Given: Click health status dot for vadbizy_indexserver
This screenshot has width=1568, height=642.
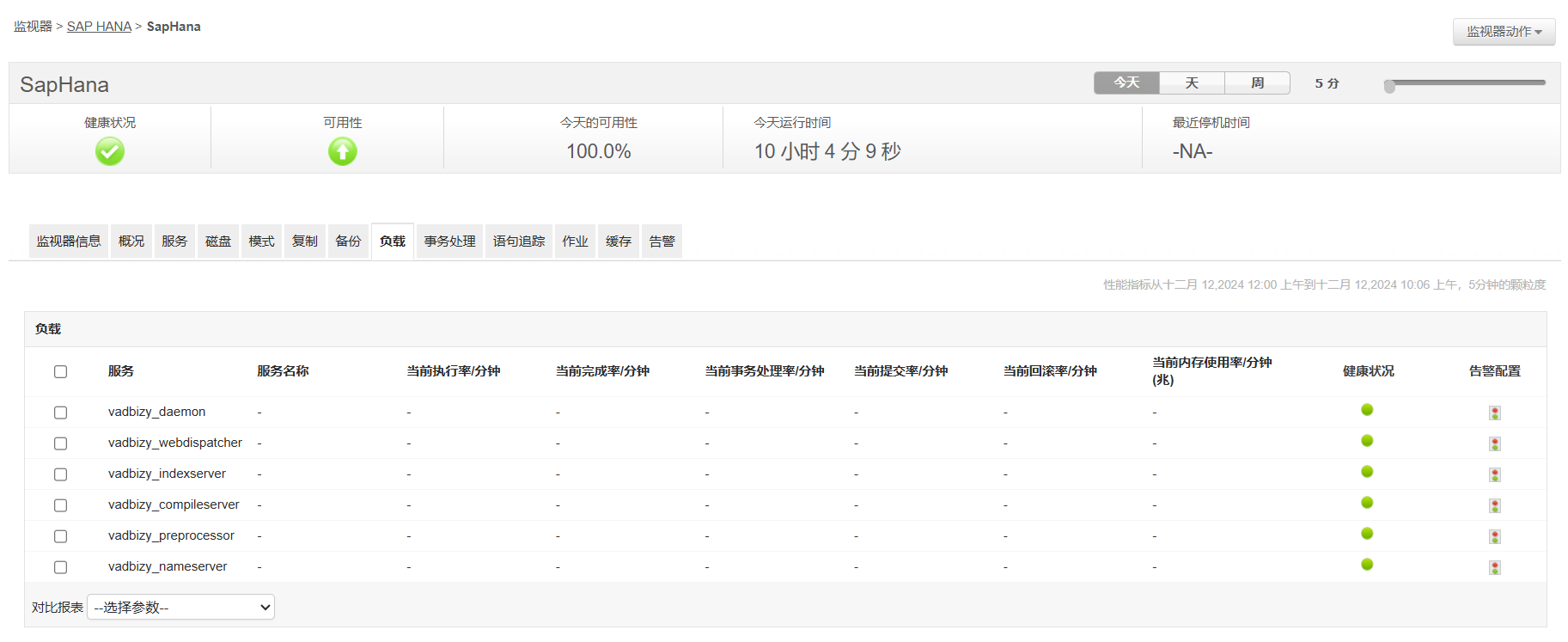Looking at the screenshot, I should click(1367, 472).
